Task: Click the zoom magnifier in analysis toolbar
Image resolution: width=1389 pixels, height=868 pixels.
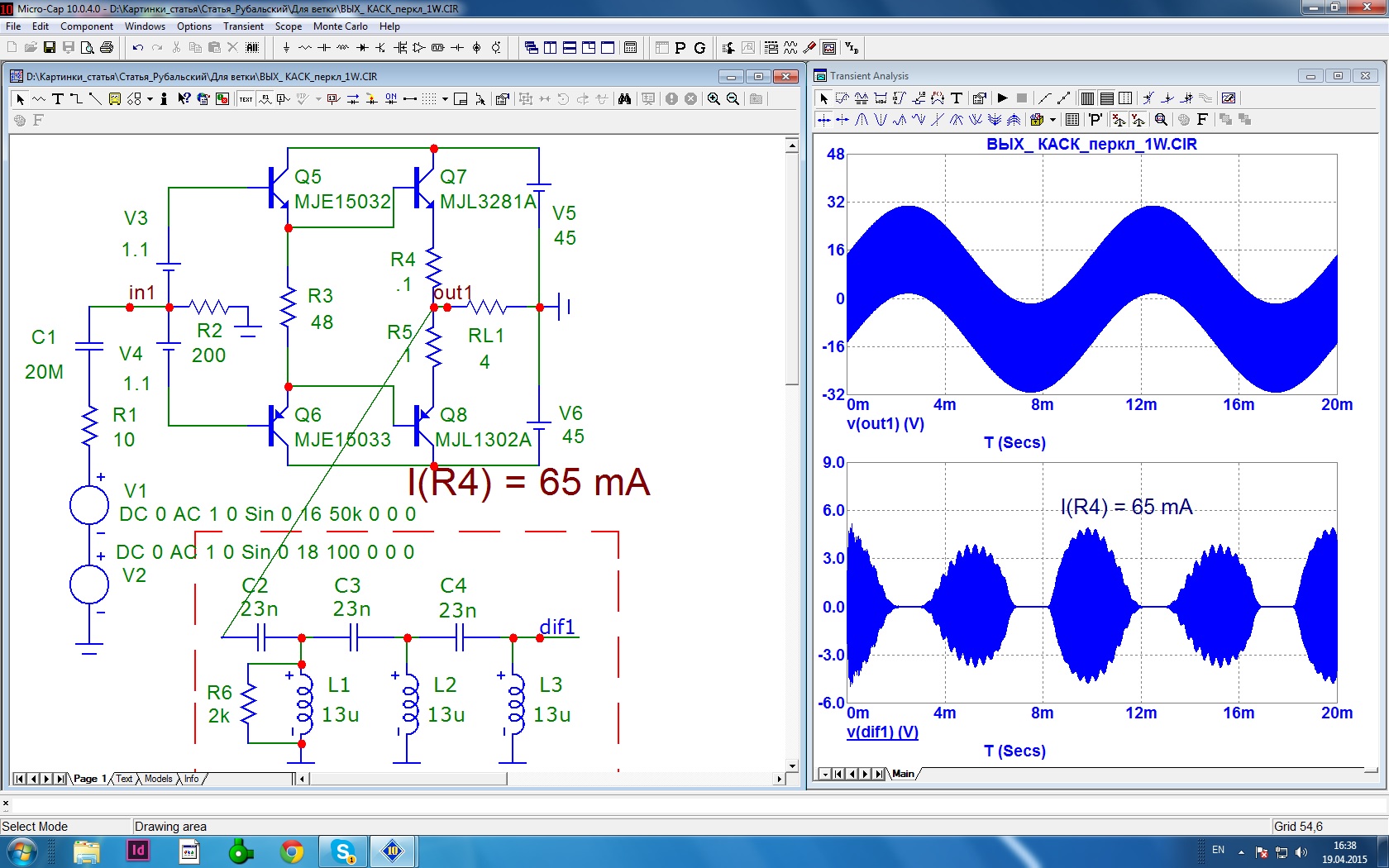Action: 1161,120
